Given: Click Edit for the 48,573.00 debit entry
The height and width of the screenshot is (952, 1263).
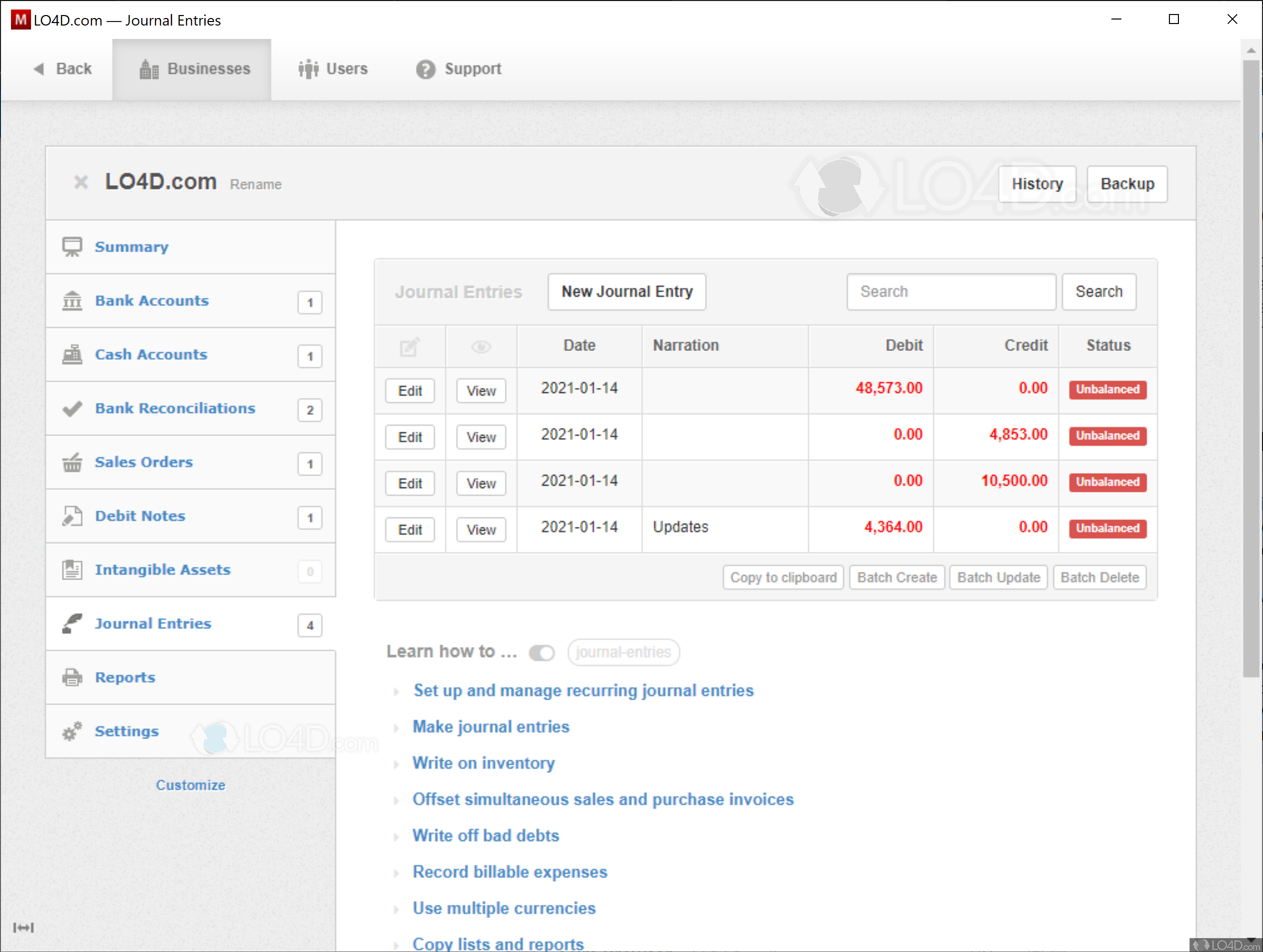Looking at the screenshot, I should 410,391.
